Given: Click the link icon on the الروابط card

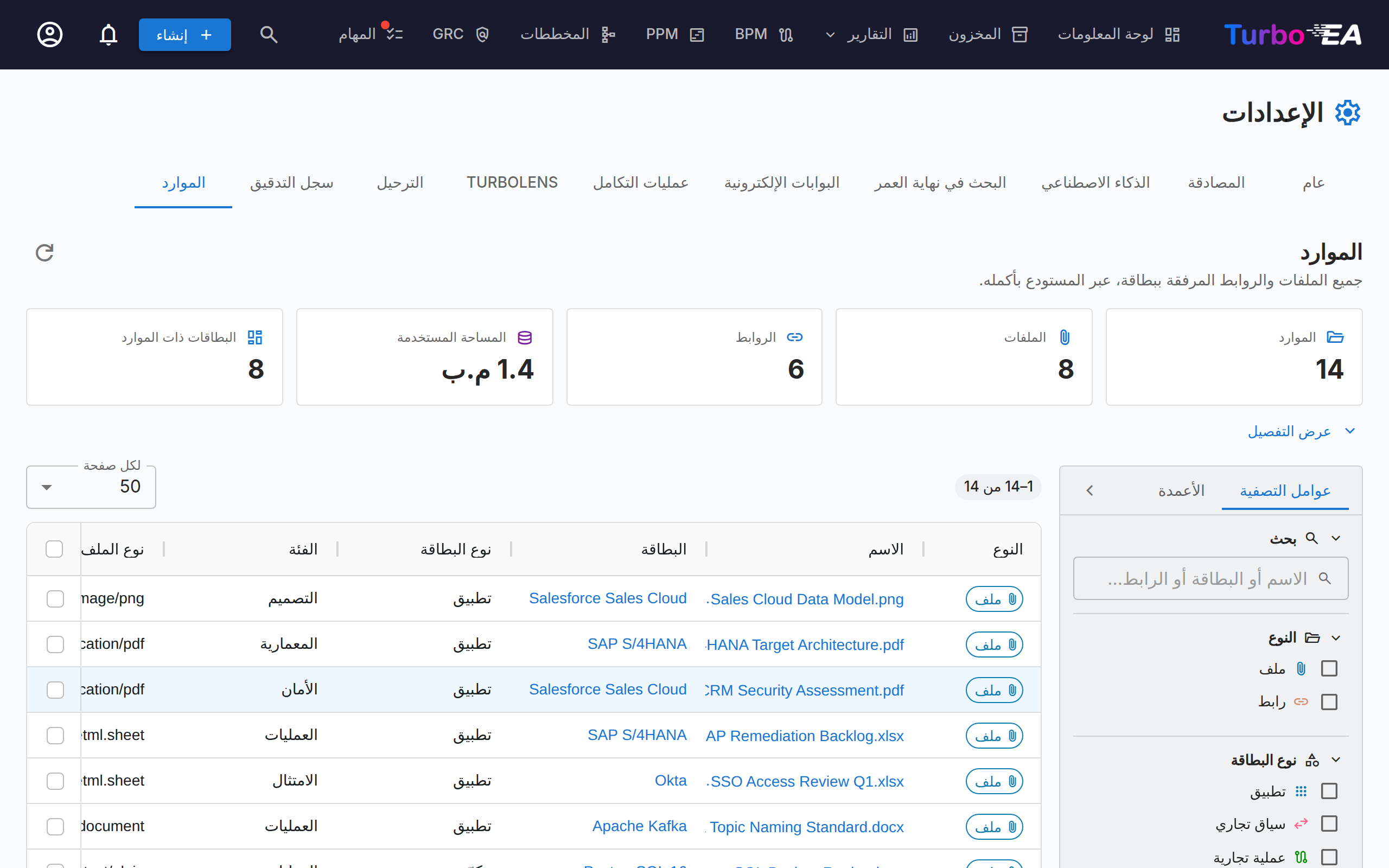Looking at the screenshot, I should click(x=795, y=337).
